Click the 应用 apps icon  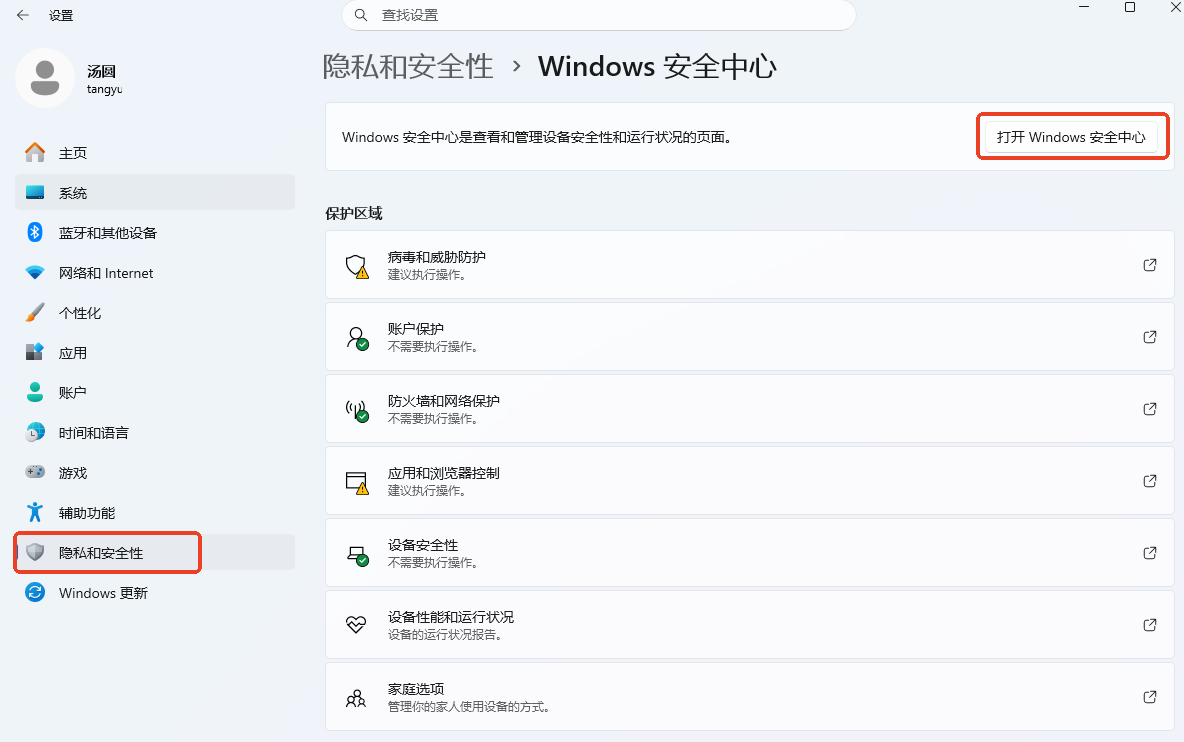click(35, 353)
